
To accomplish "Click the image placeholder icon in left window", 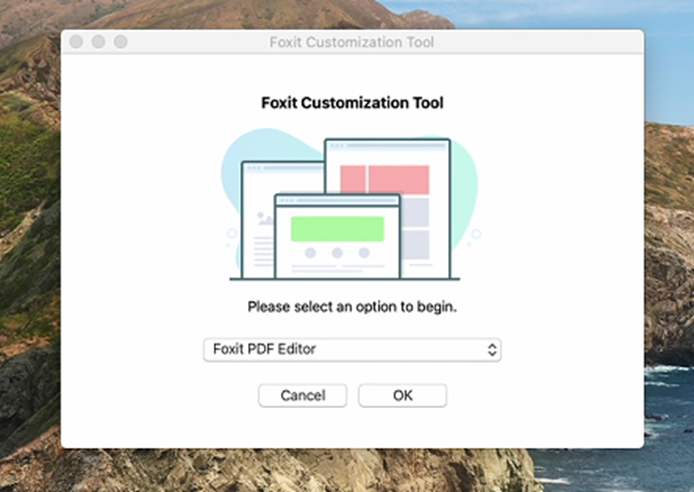I will pyautogui.click(x=265, y=217).
